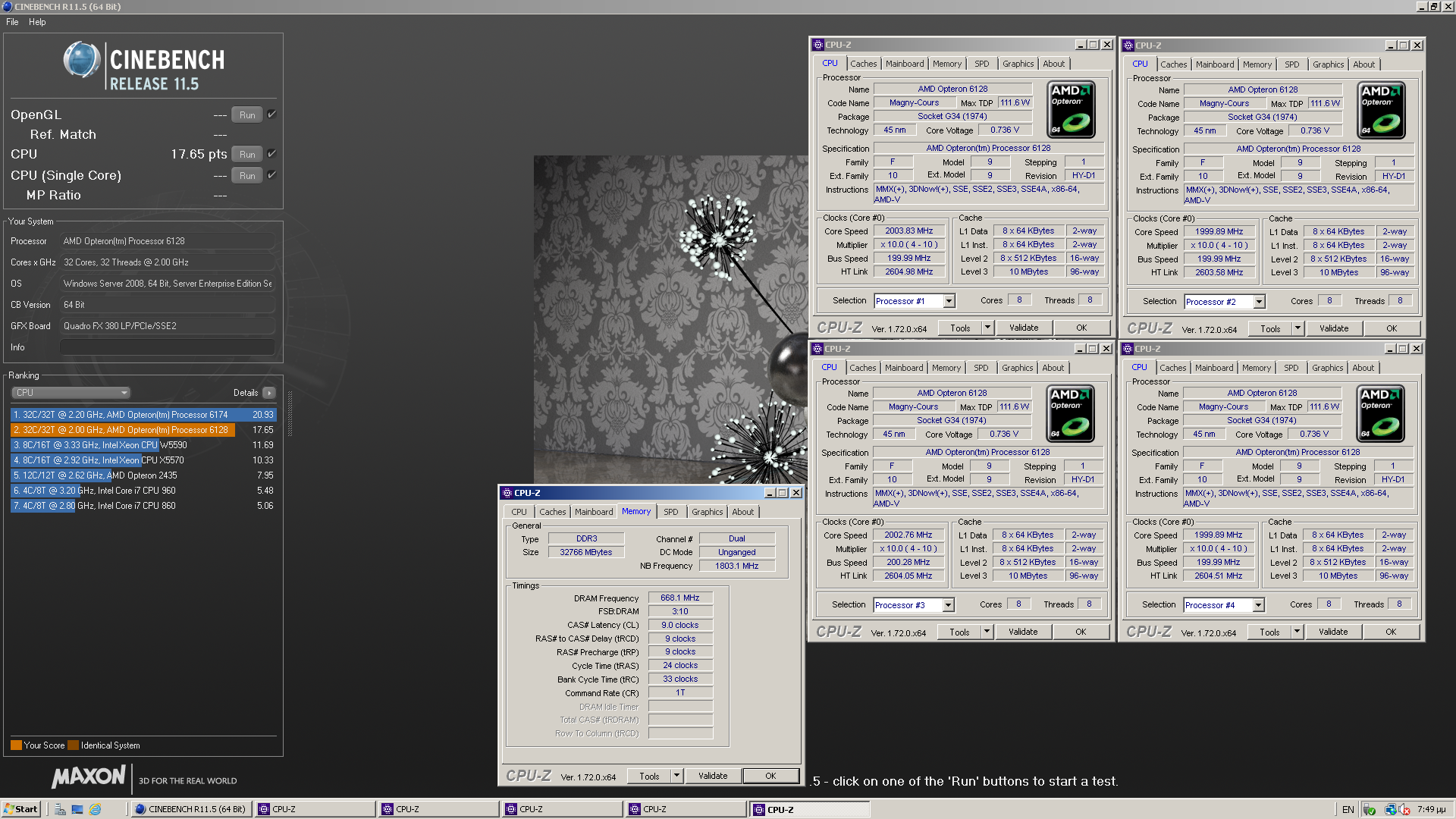Open Server Manager from quick launch
This screenshot has width=1456, height=819.
[x=61, y=809]
